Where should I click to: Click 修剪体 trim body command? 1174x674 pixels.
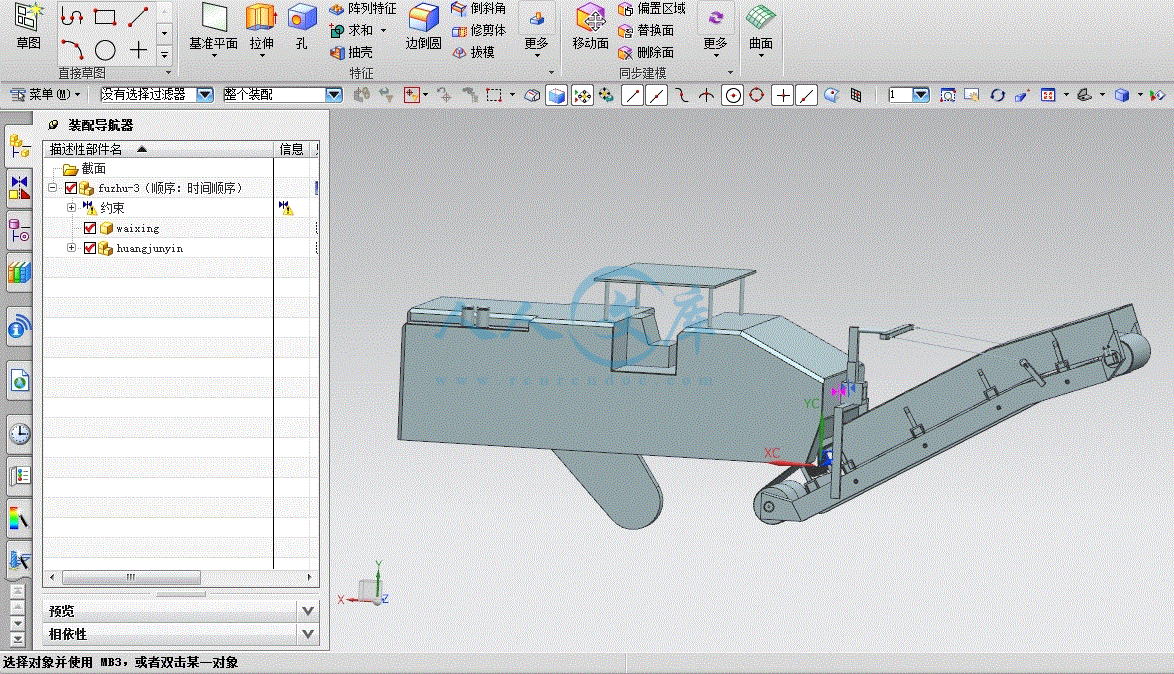pos(478,31)
